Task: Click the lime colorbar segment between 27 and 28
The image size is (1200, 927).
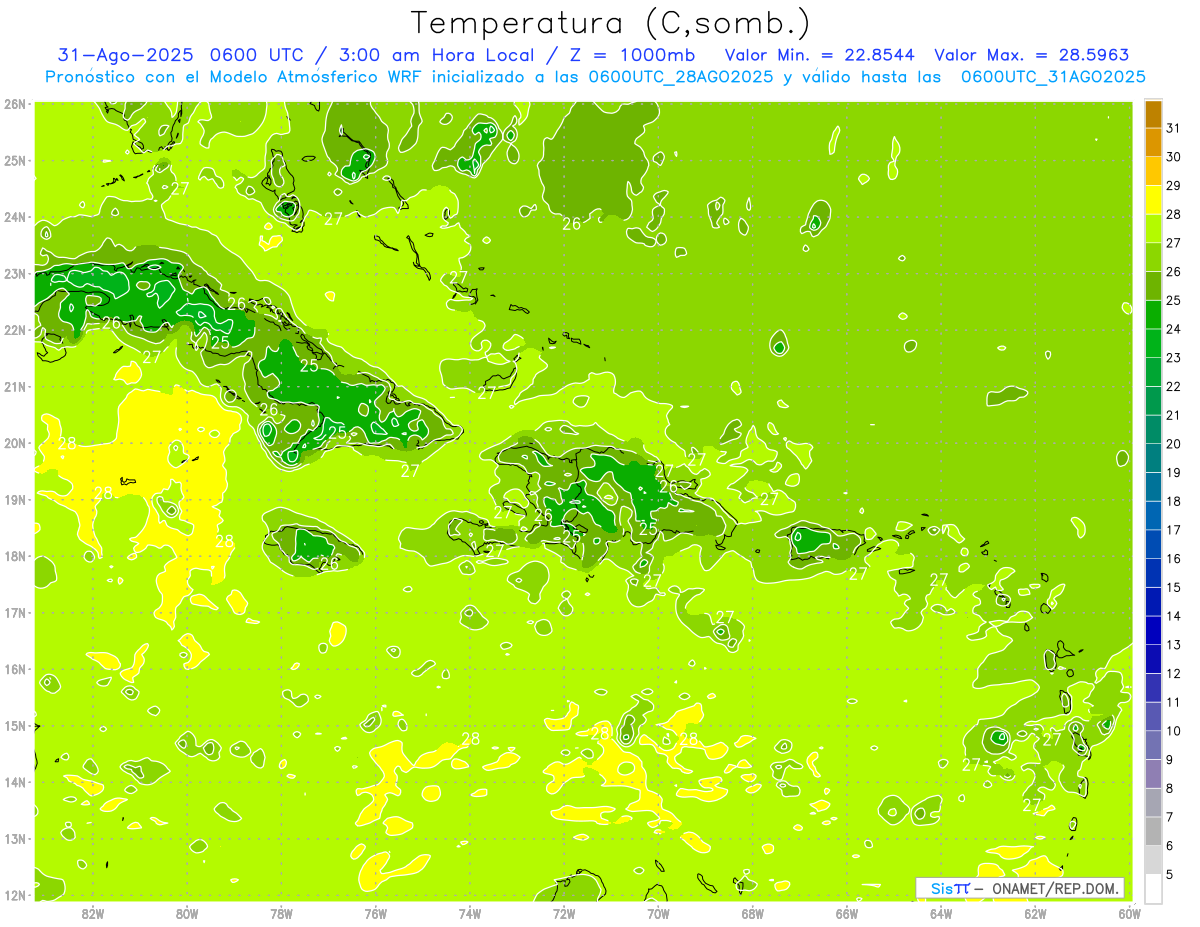Action: (x=1153, y=229)
